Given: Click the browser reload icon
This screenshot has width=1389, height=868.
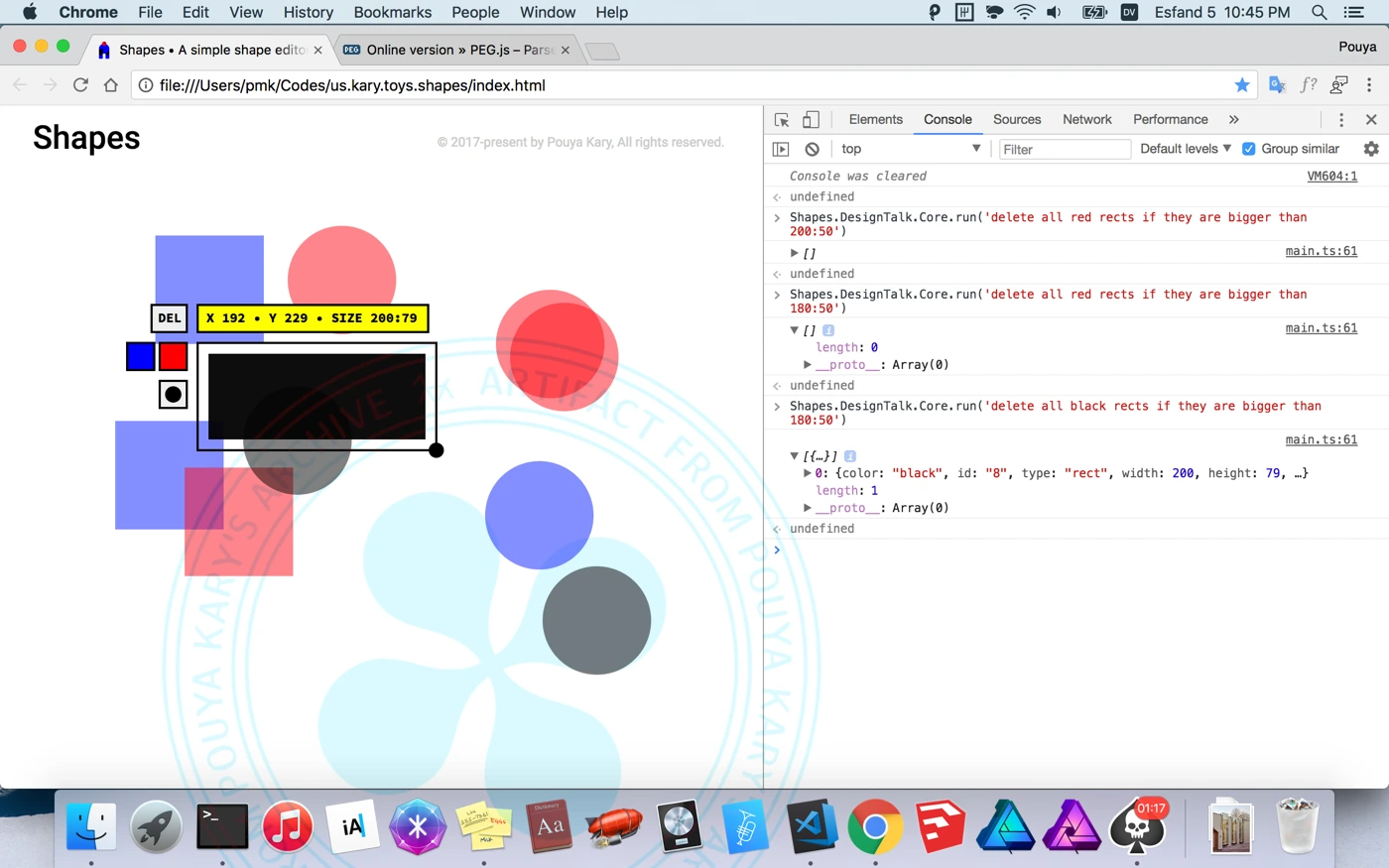Looking at the screenshot, I should coord(81,85).
